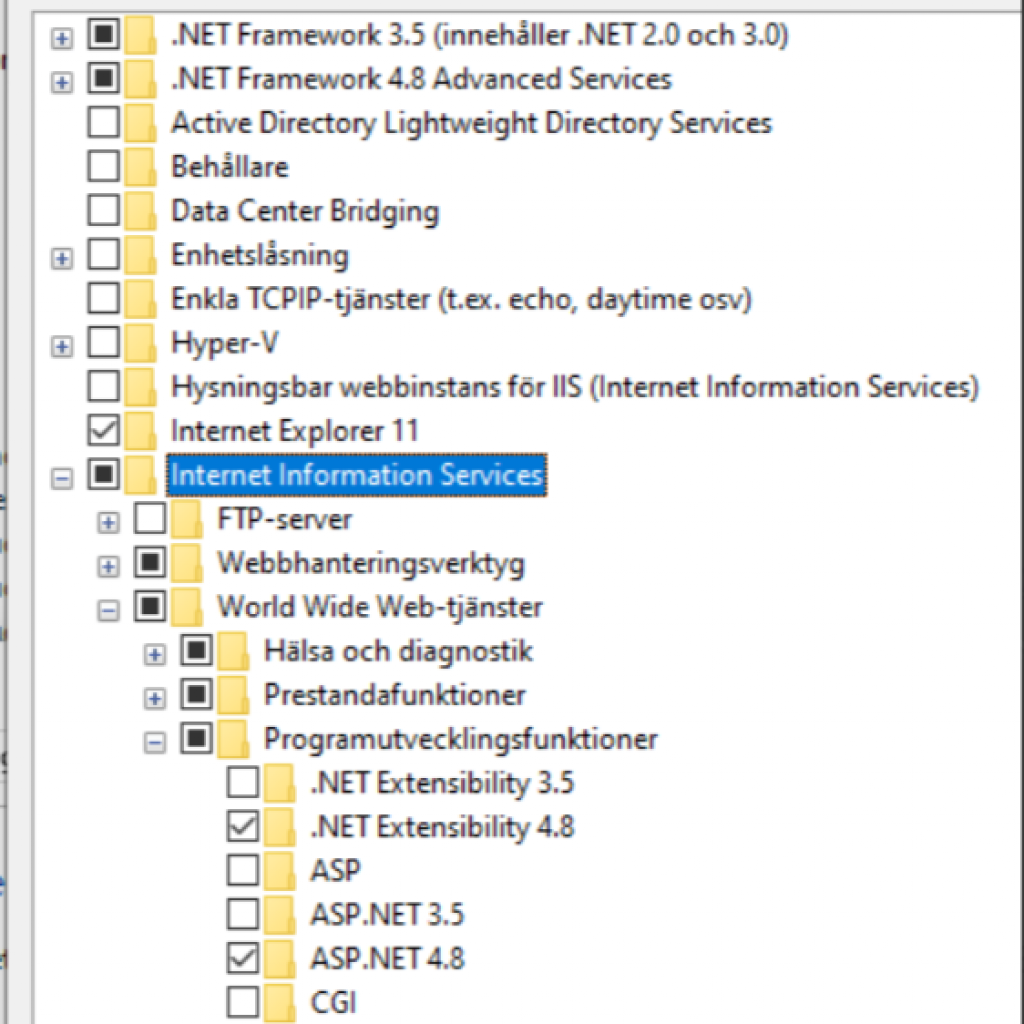The height and width of the screenshot is (1024, 1024).
Task: Collapse the Programutvecklingsfunktioner node
Action: pos(155,743)
